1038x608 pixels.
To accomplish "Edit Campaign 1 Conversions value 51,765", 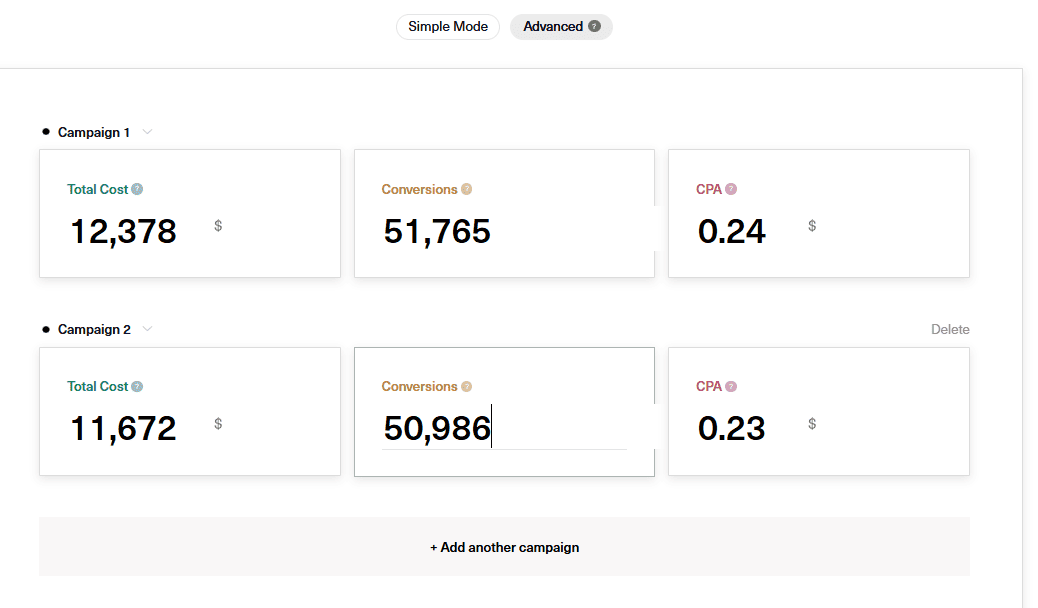I will 437,231.
